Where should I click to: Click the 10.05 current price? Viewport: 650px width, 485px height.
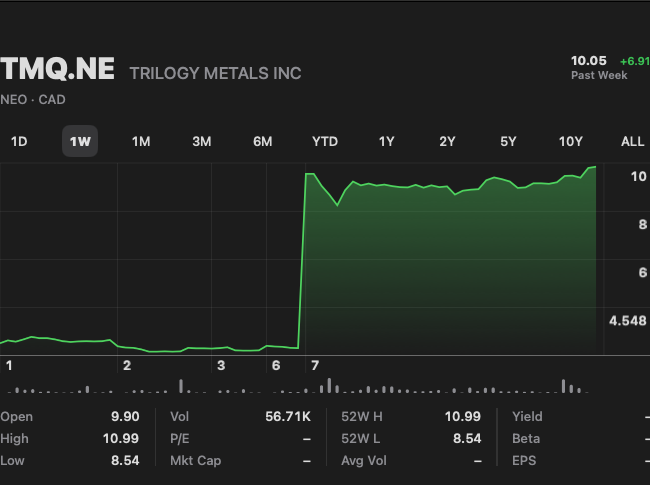589,61
